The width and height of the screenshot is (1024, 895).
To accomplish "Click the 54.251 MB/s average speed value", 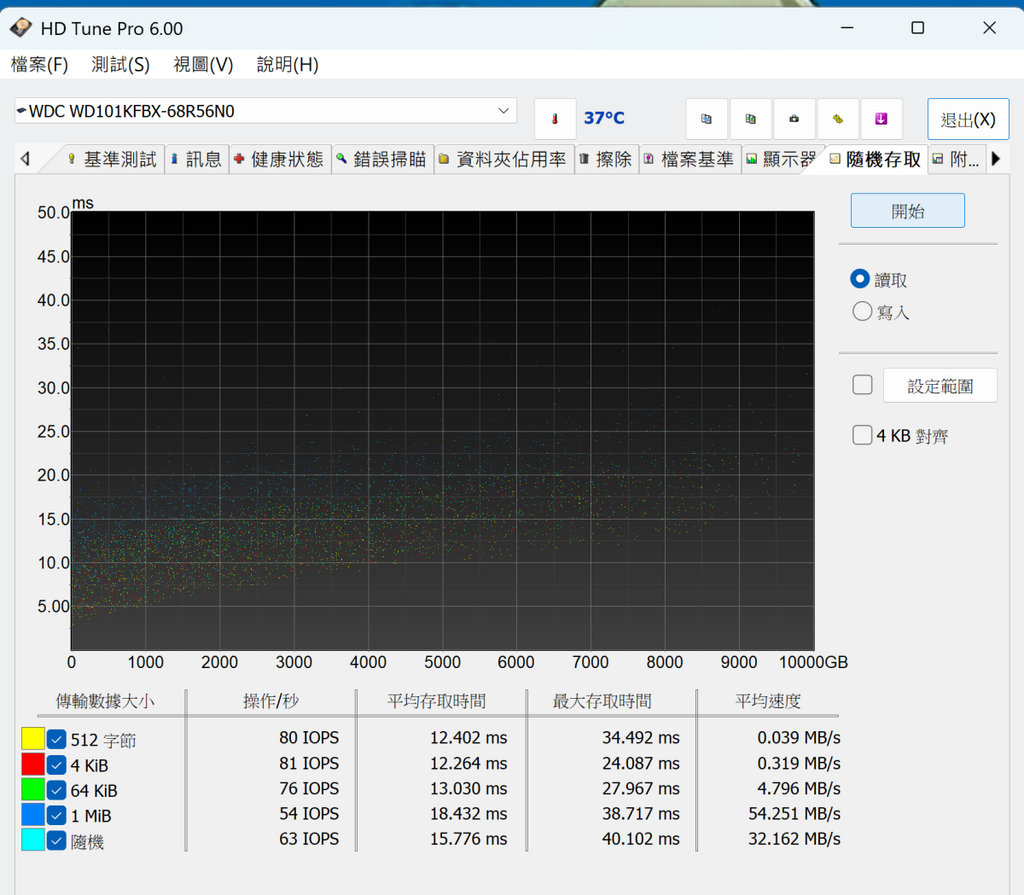I will click(x=794, y=813).
